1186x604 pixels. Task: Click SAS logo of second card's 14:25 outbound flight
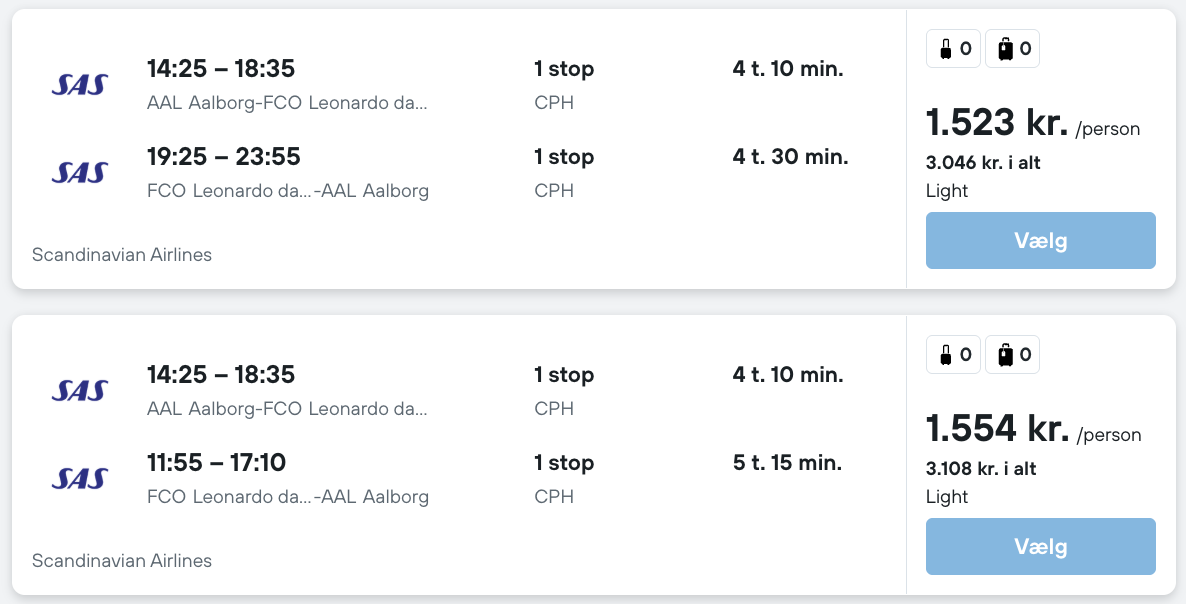click(x=79, y=391)
